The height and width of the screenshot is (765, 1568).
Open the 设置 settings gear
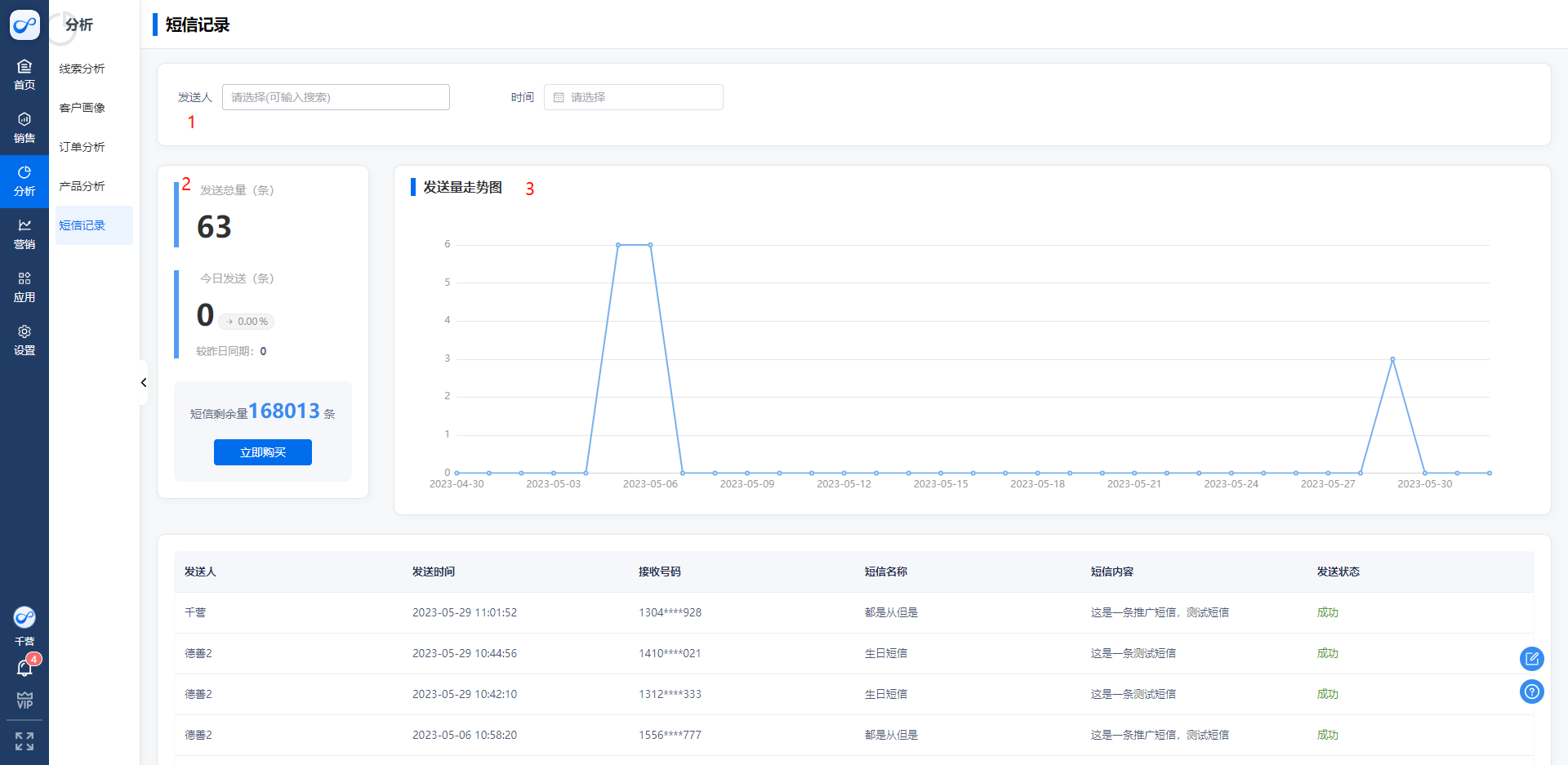24,340
